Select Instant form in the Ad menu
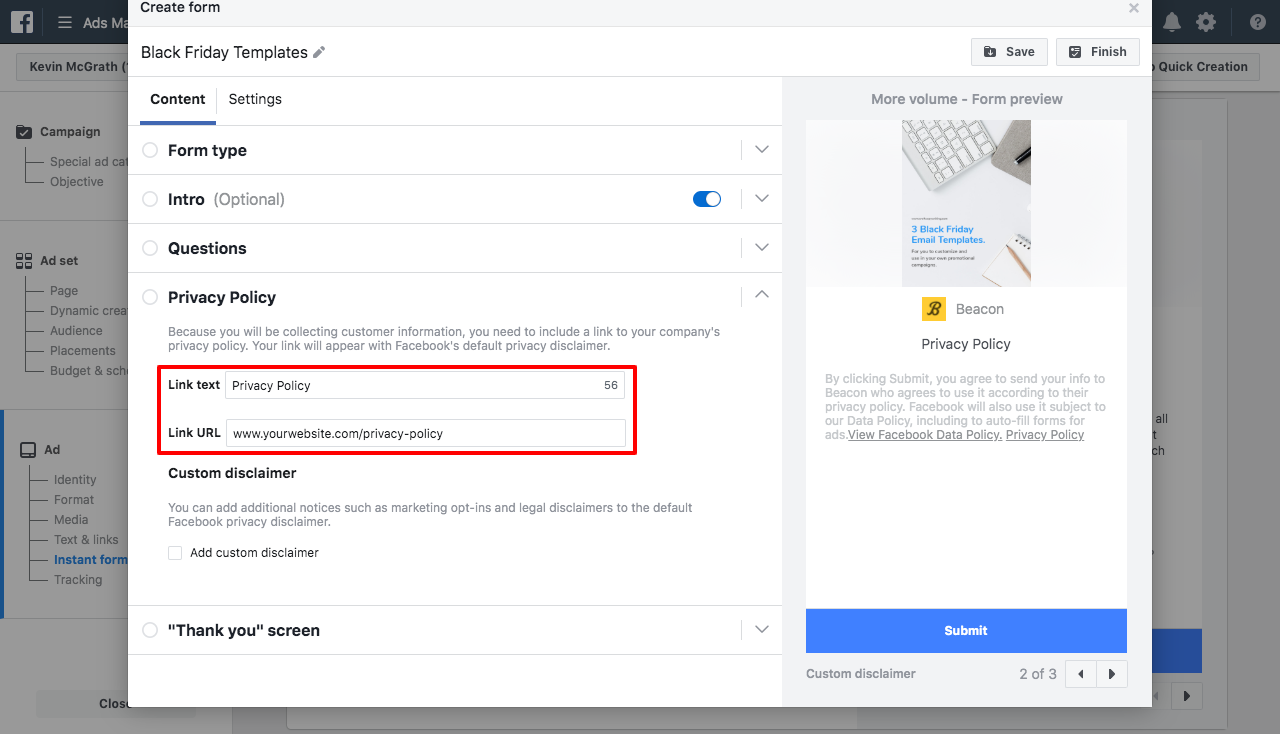The width and height of the screenshot is (1280, 734). (93, 559)
